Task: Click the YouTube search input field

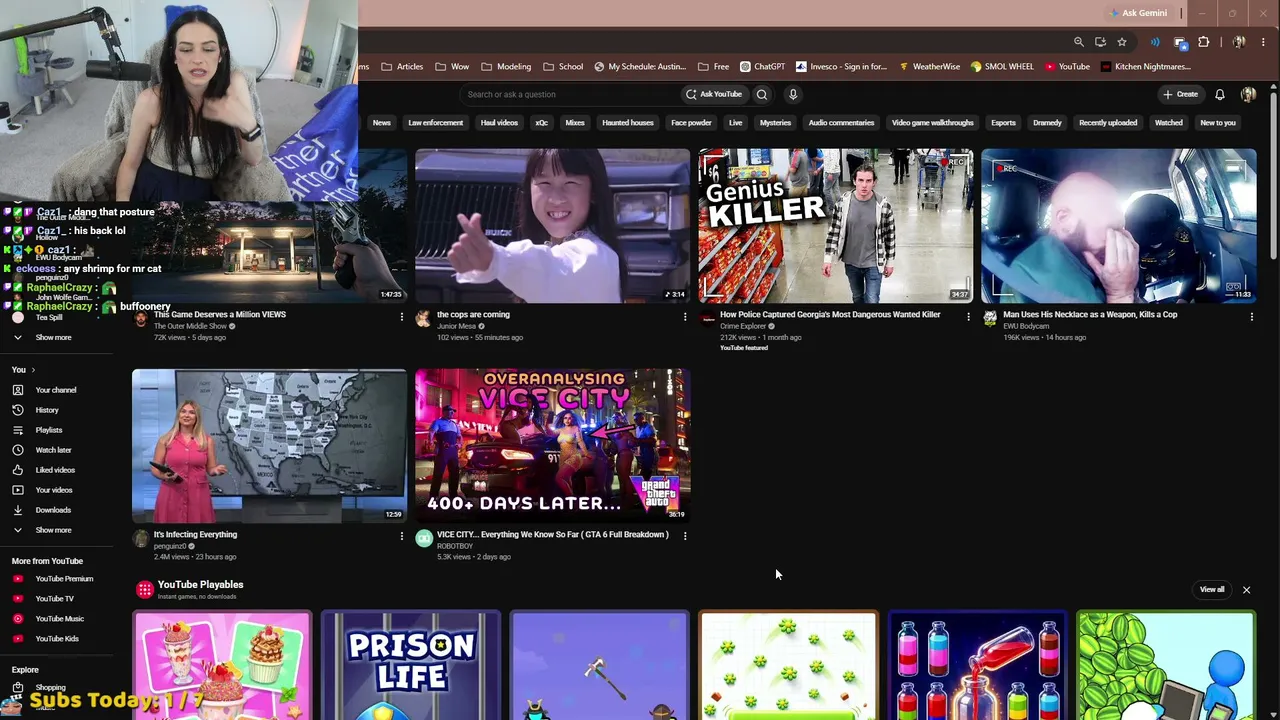Action: 570,94
